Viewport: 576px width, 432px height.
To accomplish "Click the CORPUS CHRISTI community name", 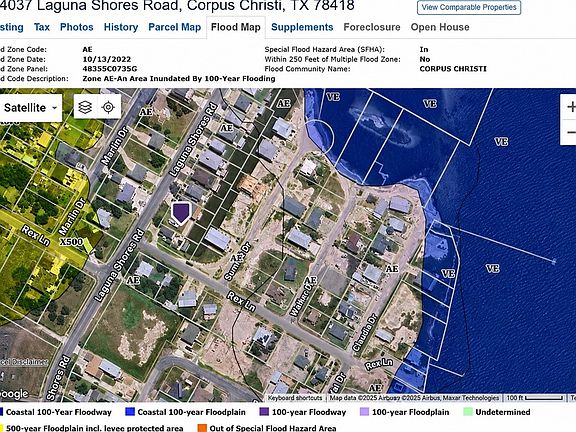I will 453,69.
